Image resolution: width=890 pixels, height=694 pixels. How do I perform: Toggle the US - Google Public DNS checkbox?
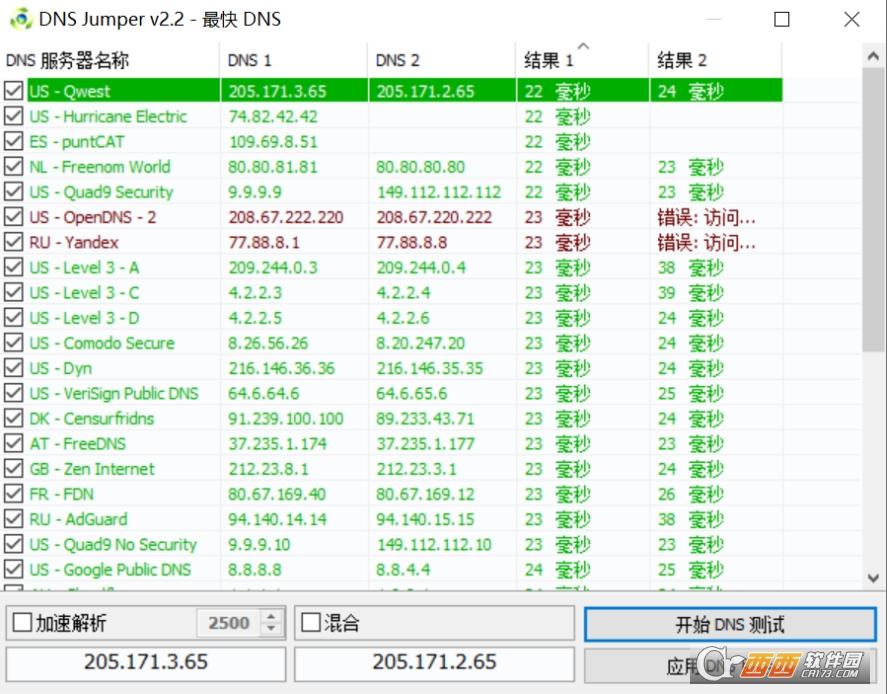coord(14,569)
